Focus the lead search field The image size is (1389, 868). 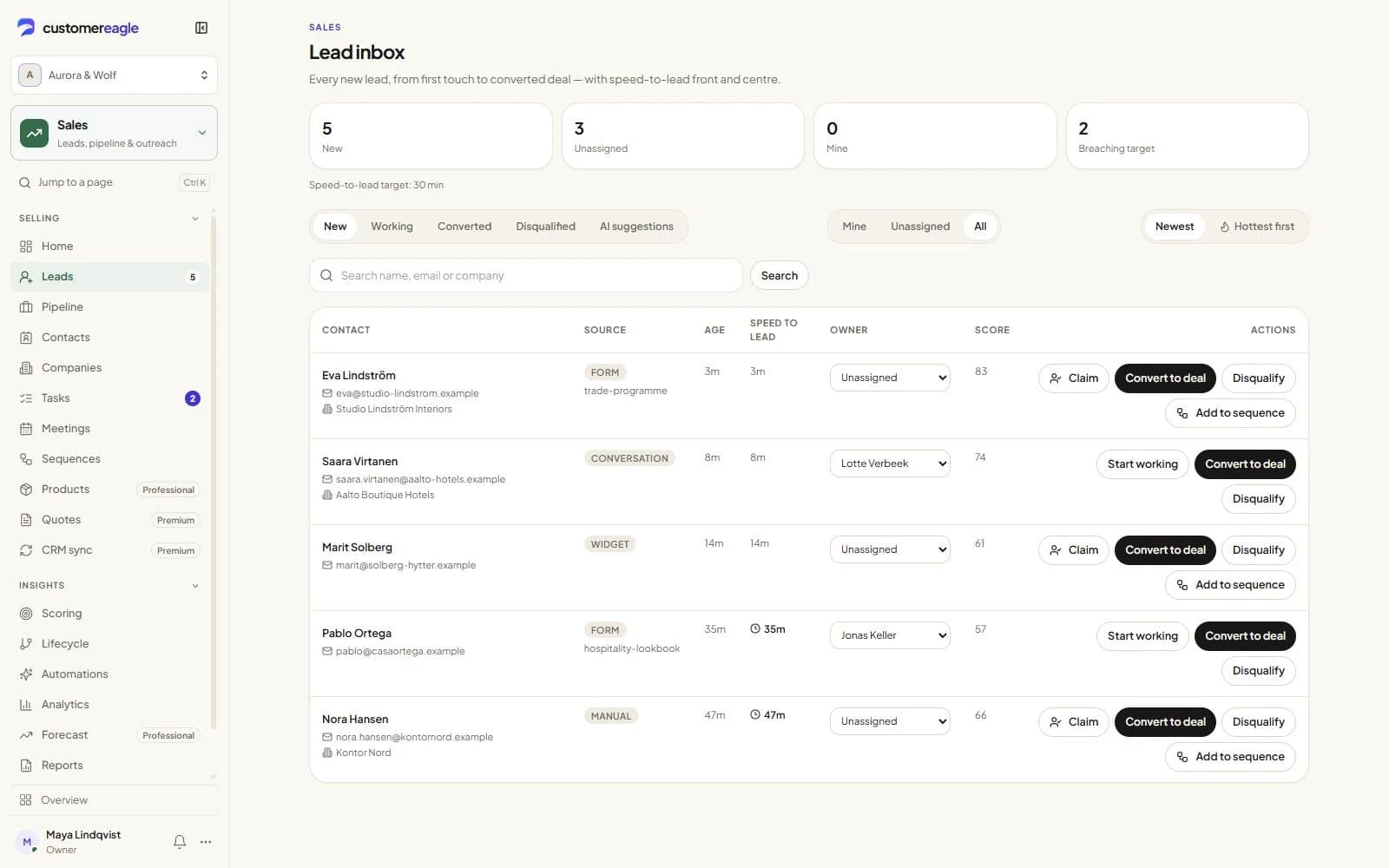(x=526, y=275)
